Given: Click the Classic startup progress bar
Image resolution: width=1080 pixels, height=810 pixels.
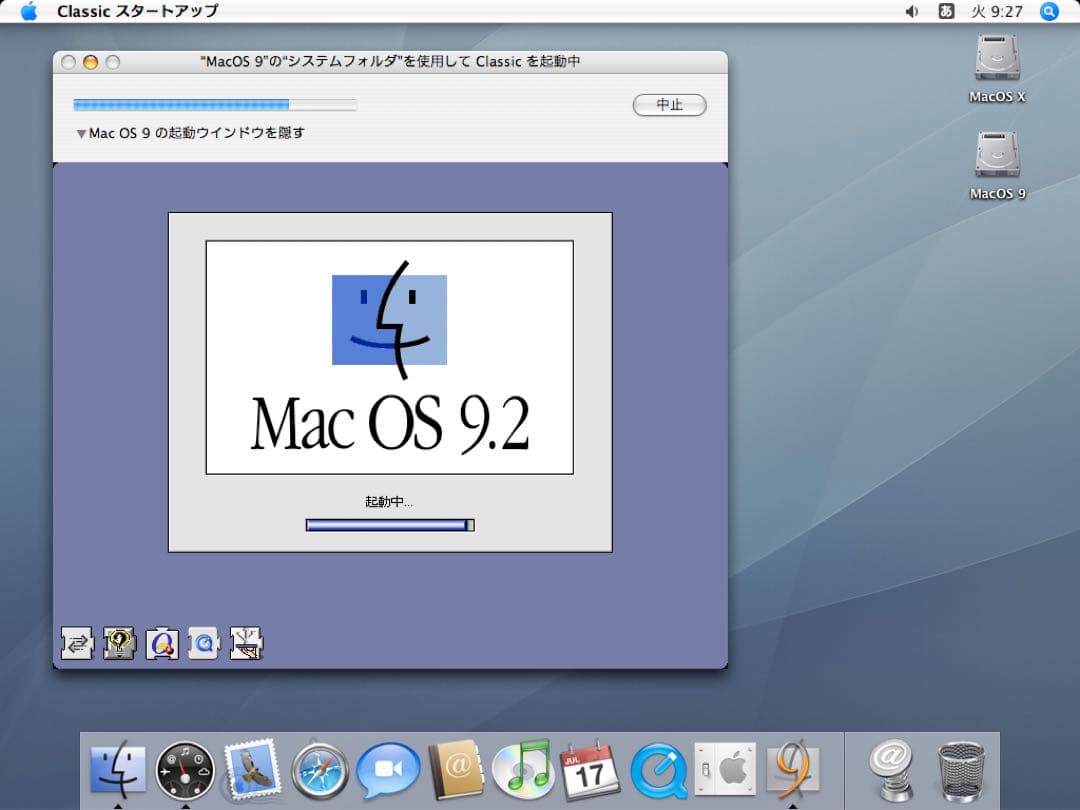Looking at the screenshot, I should pyautogui.click(x=214, y=103).
